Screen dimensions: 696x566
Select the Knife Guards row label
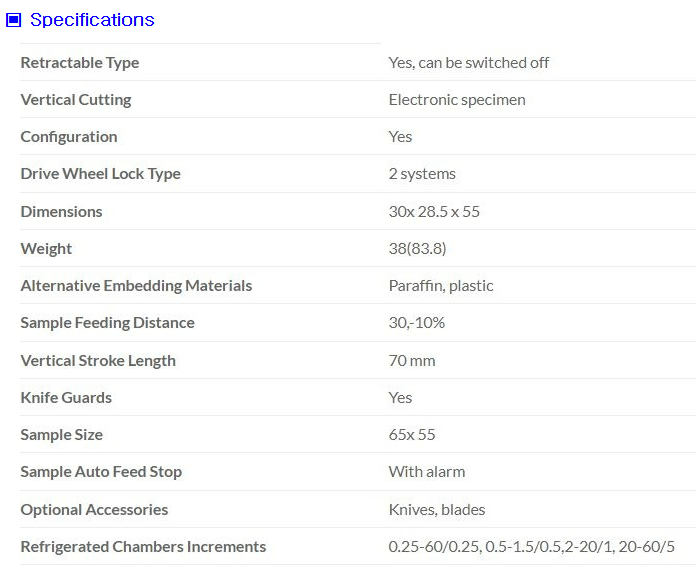[66, 398]
